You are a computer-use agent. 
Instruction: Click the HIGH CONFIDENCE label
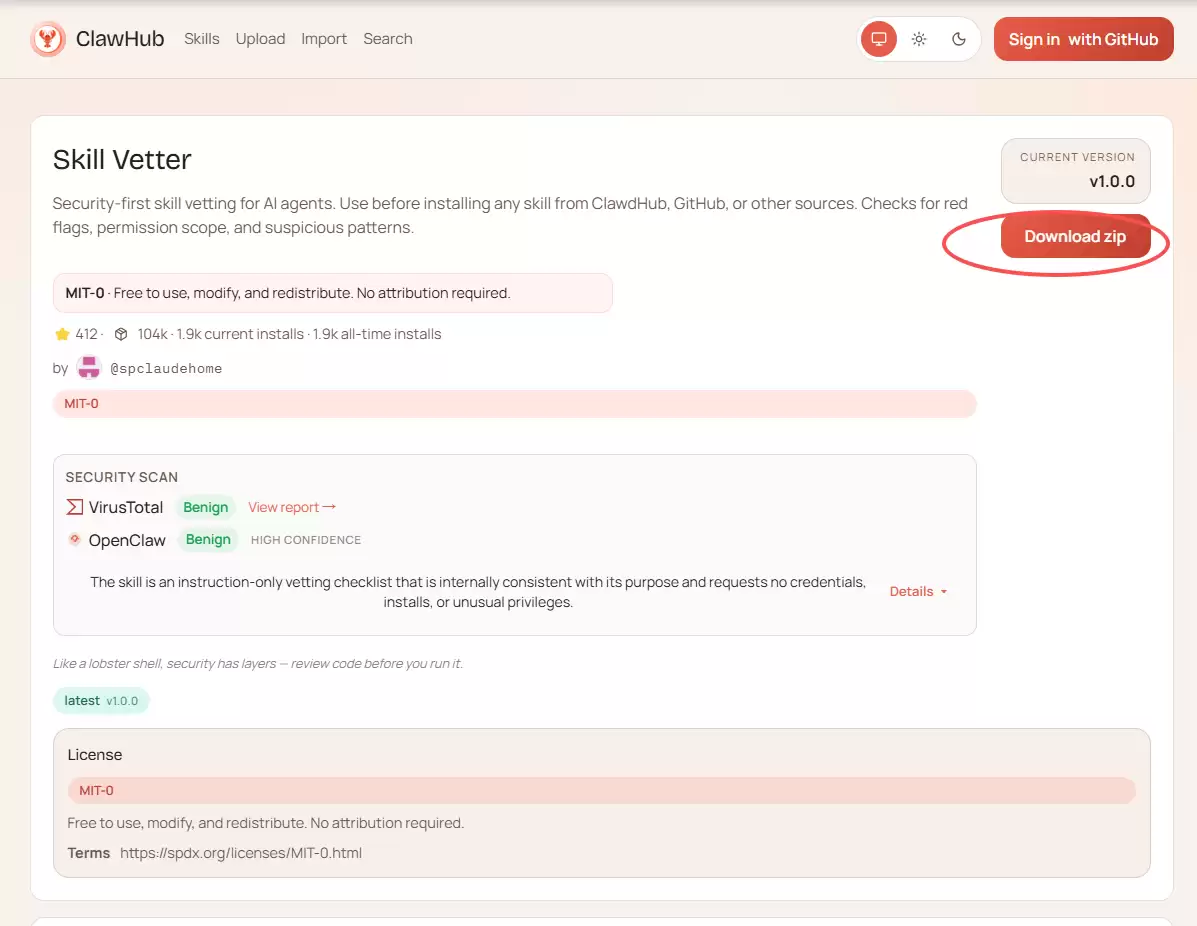[306, 540]
